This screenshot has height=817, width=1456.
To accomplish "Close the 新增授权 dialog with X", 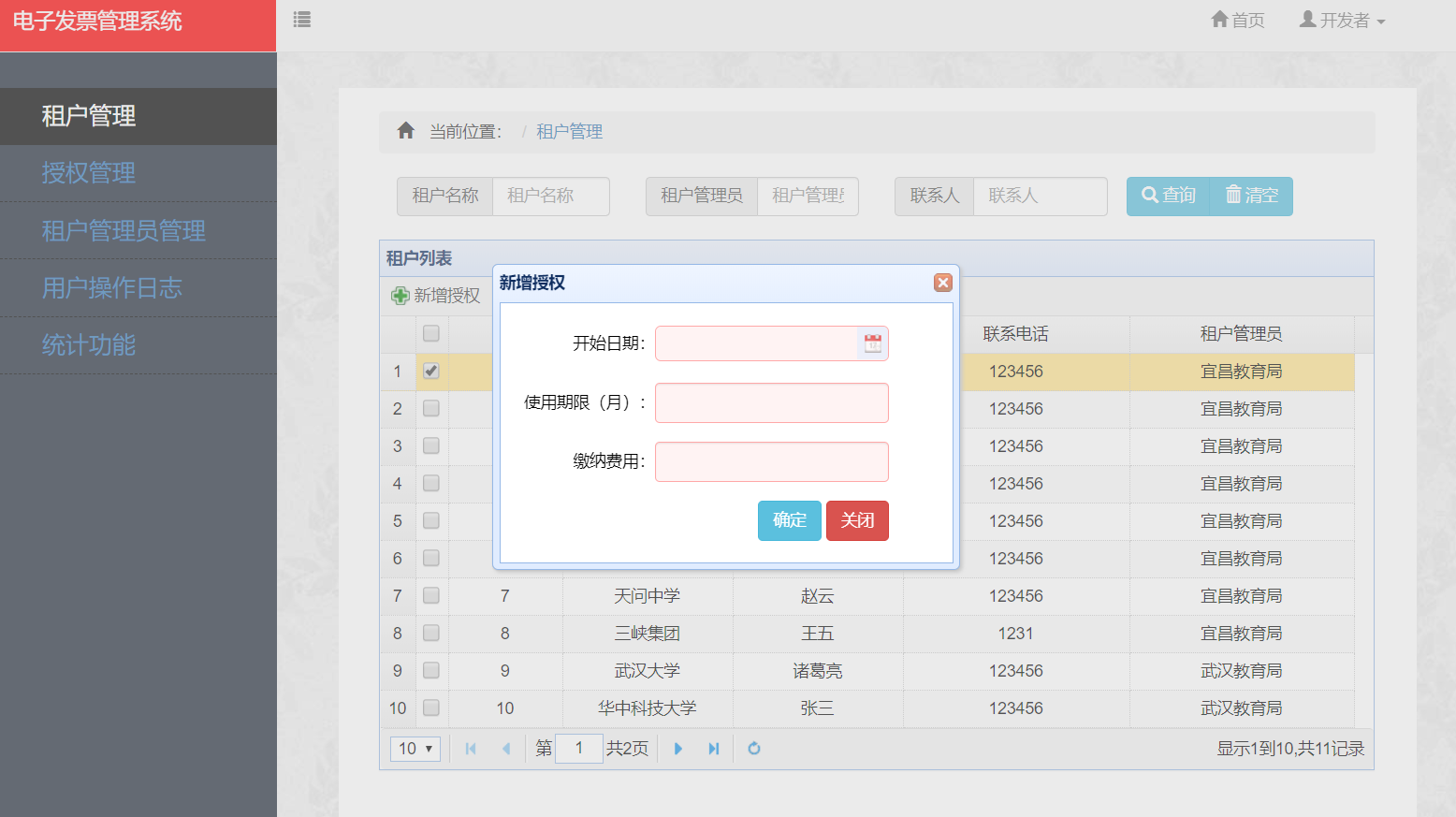I will tap(943, 283).
